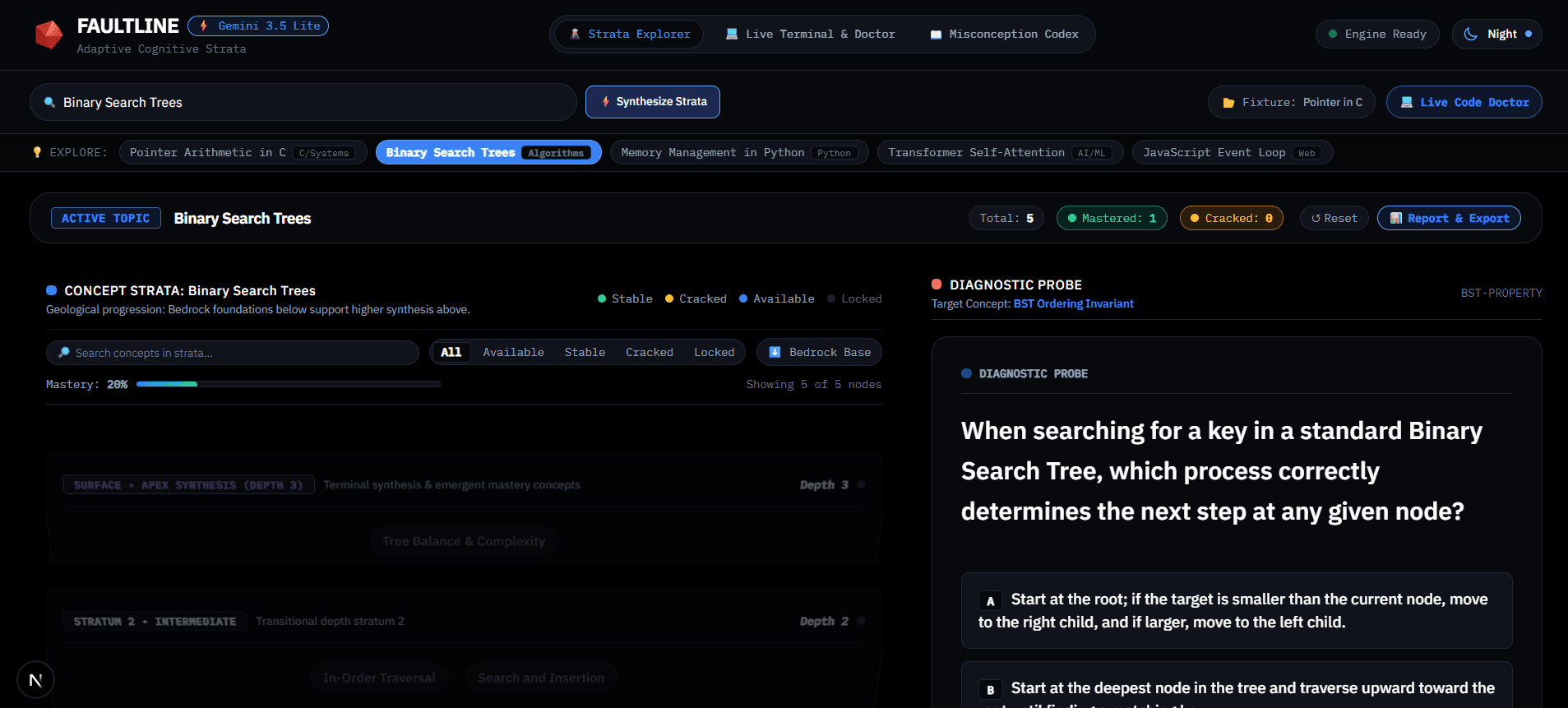Open Live Code Doctor
This screenshot has width=1568, height=708.
pyautogui.click(x=1464, y=102)
